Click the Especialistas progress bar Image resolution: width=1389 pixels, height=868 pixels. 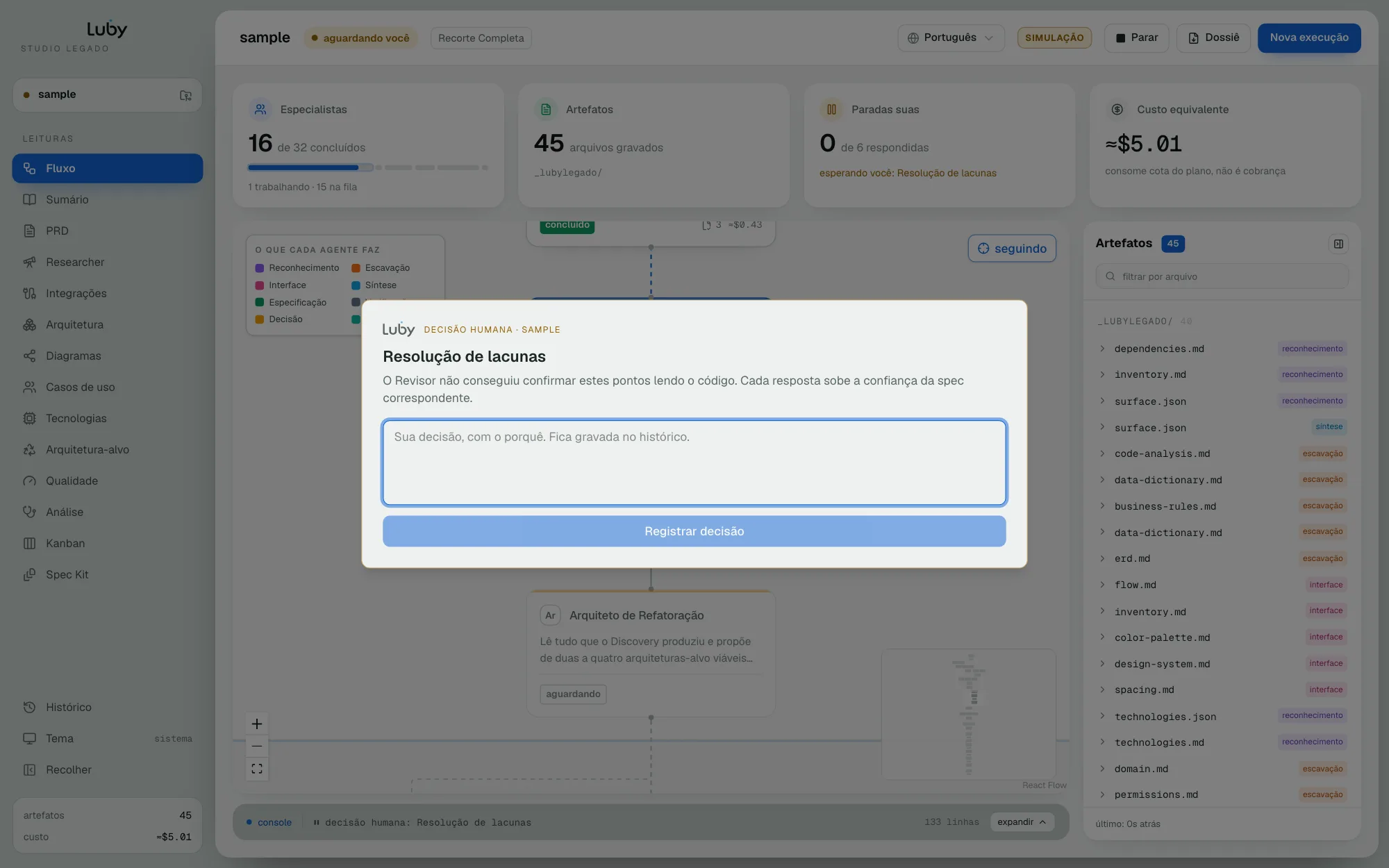[x=368, y=167]
